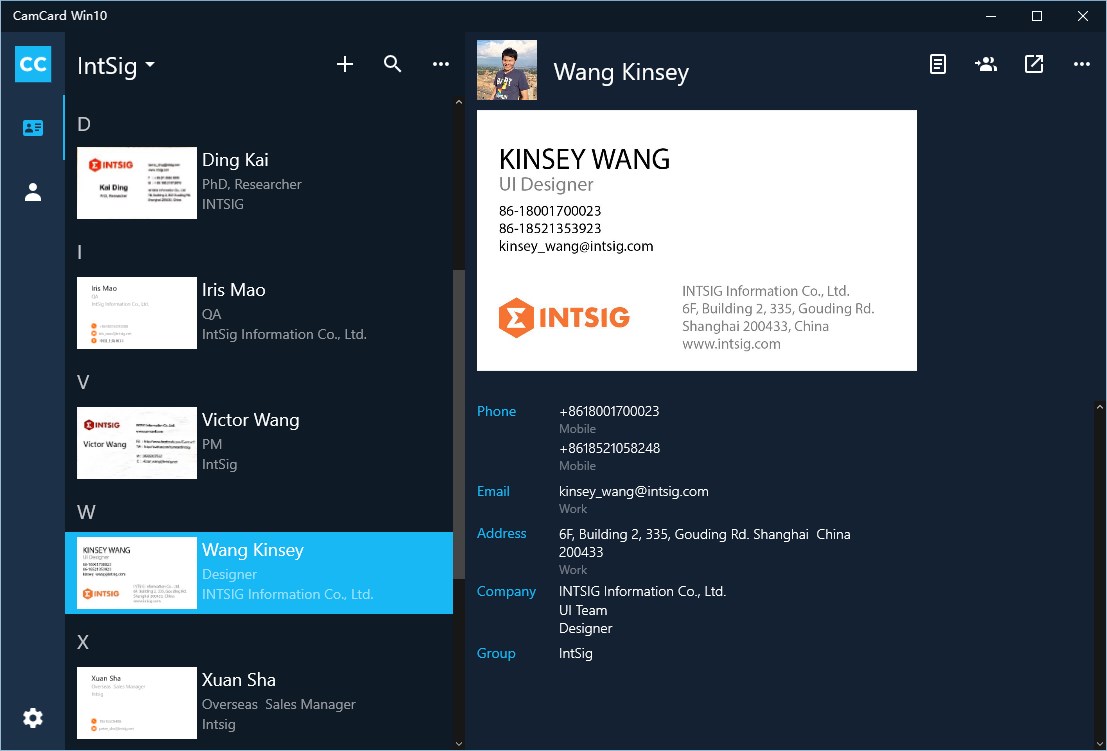Add a new card with plus icon
Image resolution: width=1107 pixels, height=751 pixels.
pos(345,64)
